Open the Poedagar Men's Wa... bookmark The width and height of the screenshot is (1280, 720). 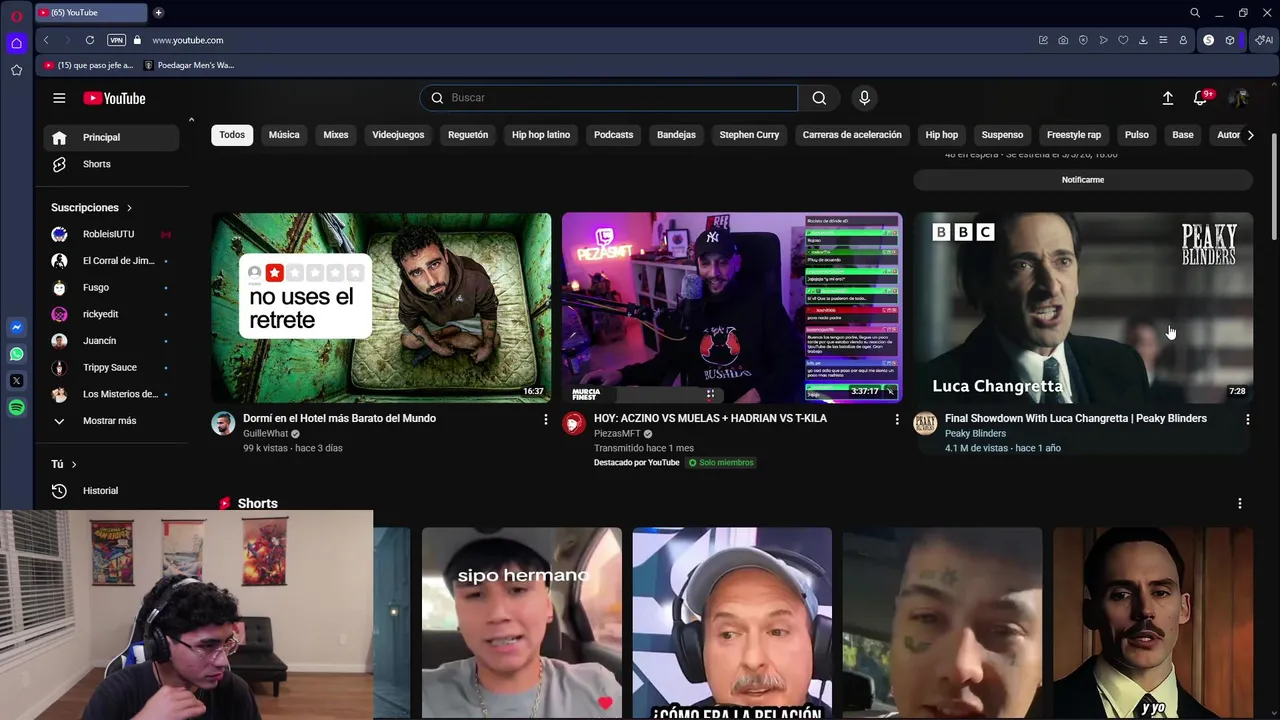click(x=189, y=65)
